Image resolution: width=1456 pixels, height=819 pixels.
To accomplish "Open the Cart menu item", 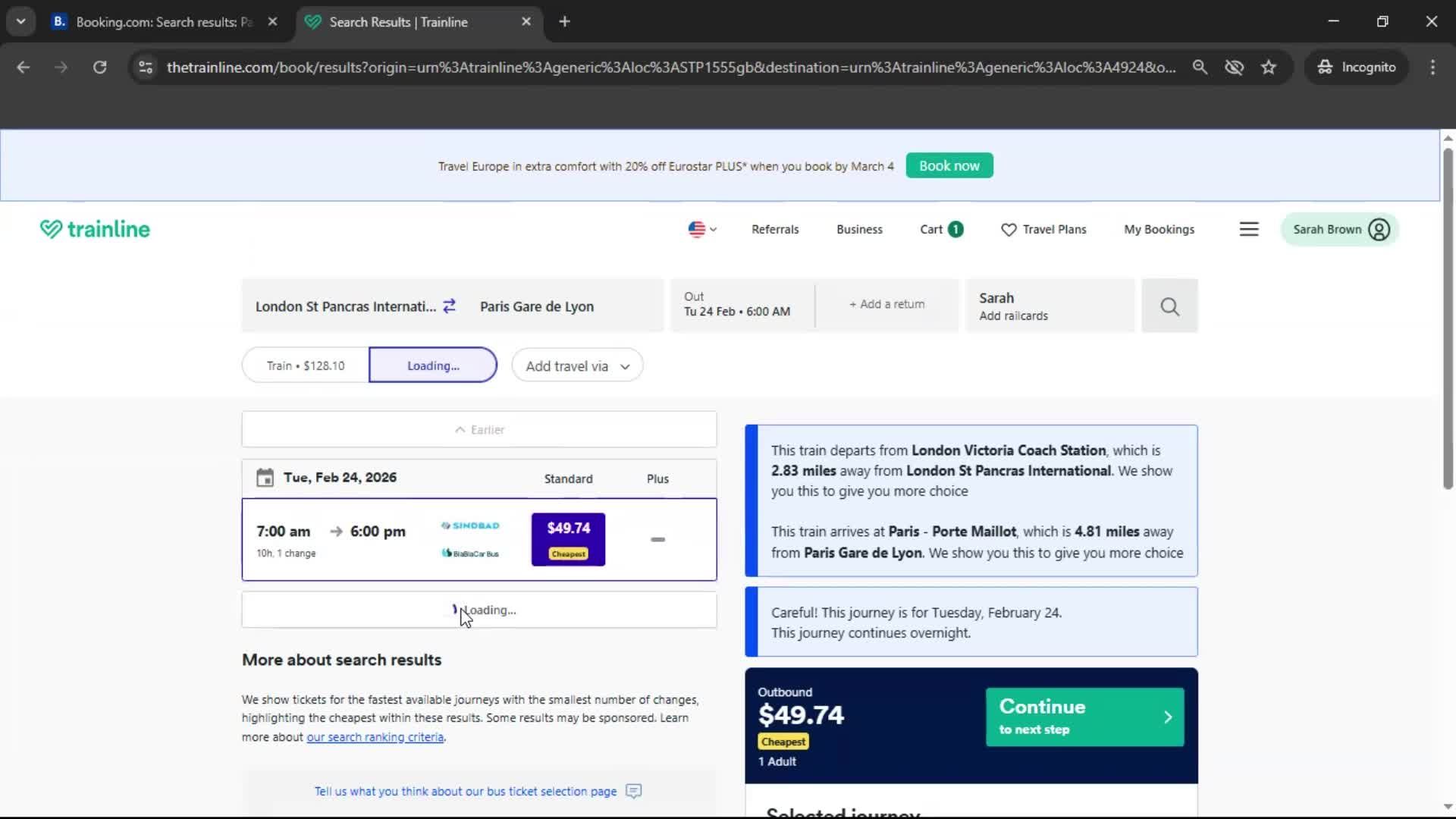I will 940,229.
